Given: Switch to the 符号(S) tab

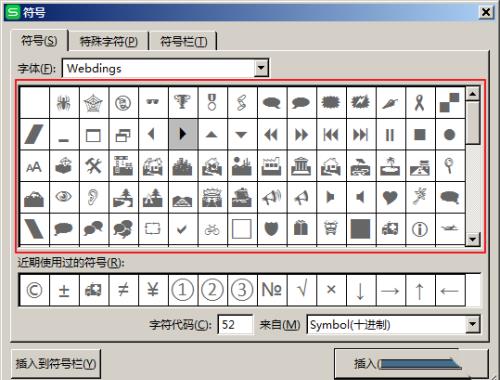Looking at the screenshot, I should coord(39,41).
